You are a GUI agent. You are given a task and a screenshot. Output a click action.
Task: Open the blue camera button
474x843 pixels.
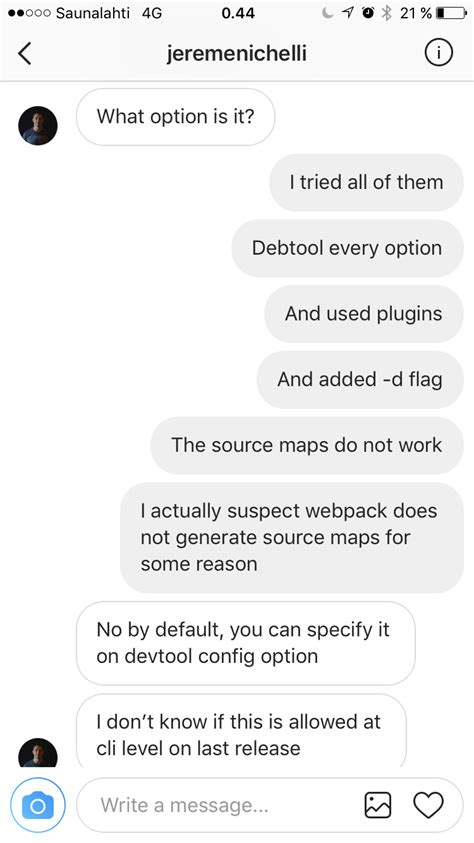click(38, 805)
